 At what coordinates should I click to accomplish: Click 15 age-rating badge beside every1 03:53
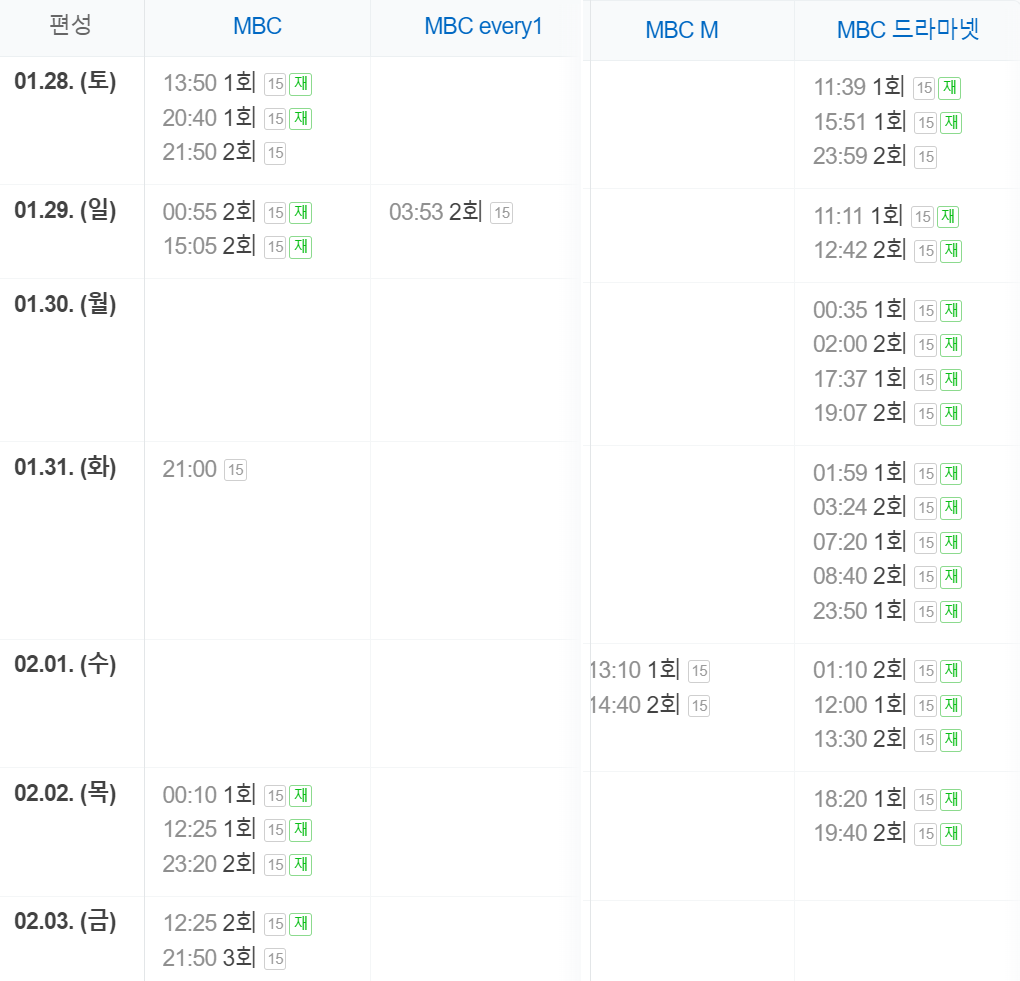click(502, 213)
